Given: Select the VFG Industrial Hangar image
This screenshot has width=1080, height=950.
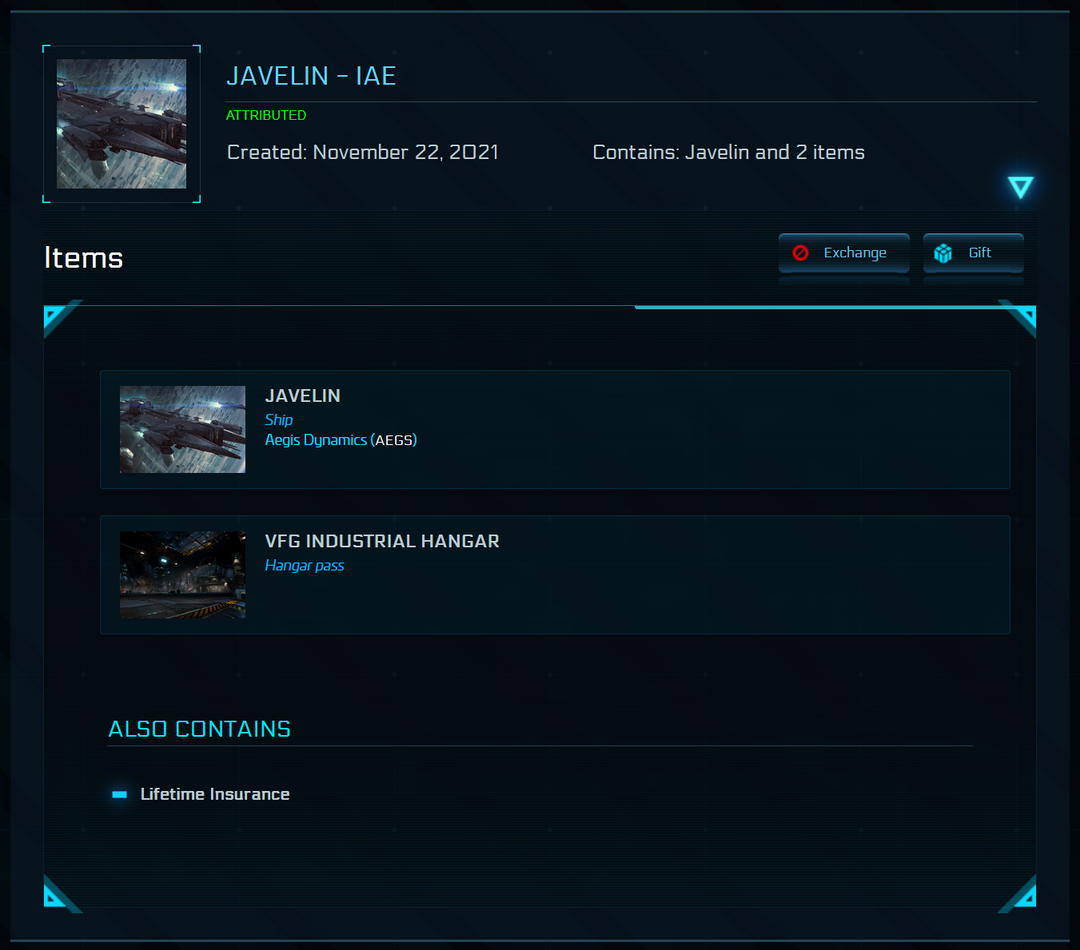Looking at the screenshot, I should pos(182,574).
